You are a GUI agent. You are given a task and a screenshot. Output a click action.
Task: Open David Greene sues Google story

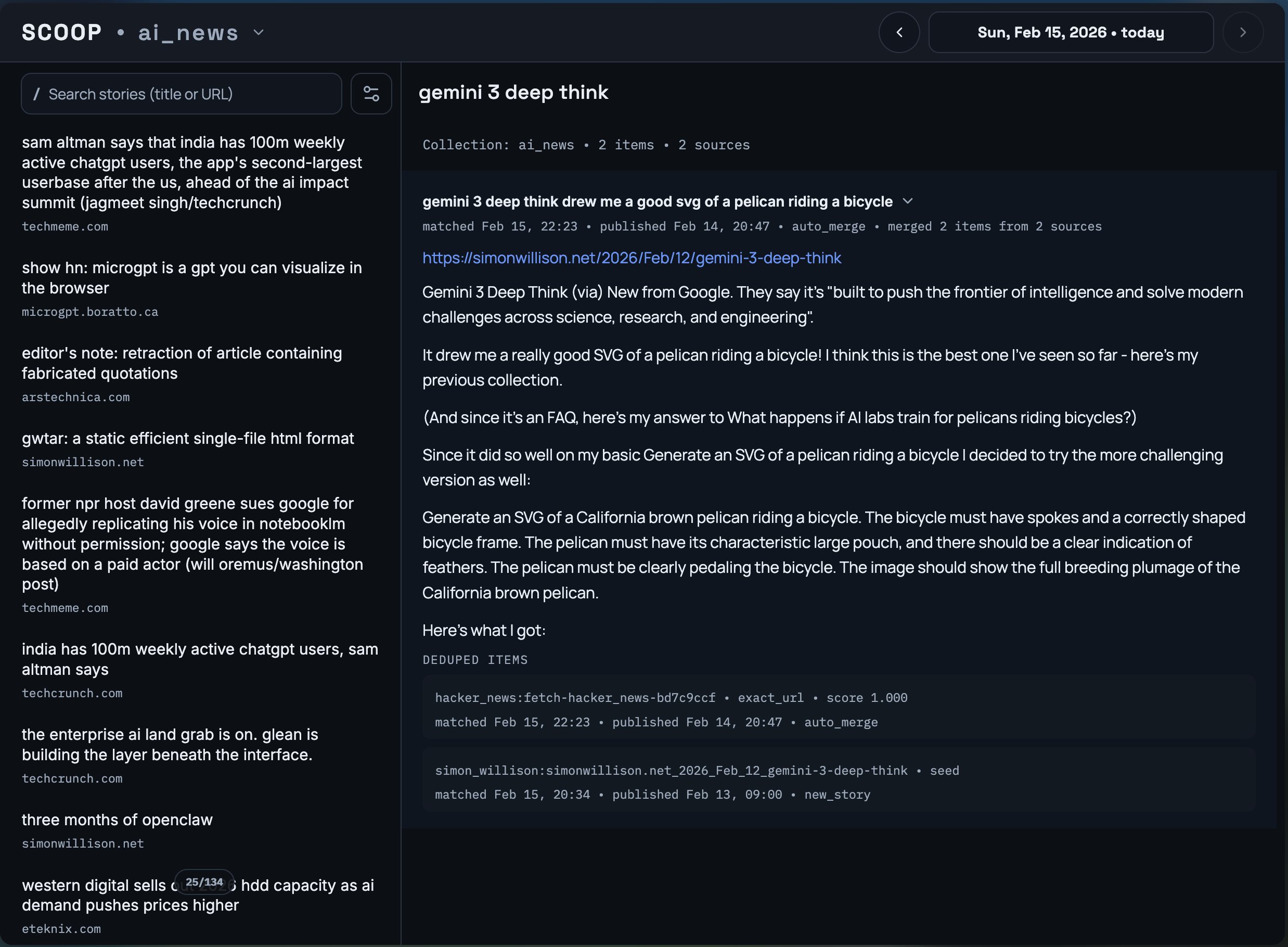pyautogui.click(x=192, y=543)
